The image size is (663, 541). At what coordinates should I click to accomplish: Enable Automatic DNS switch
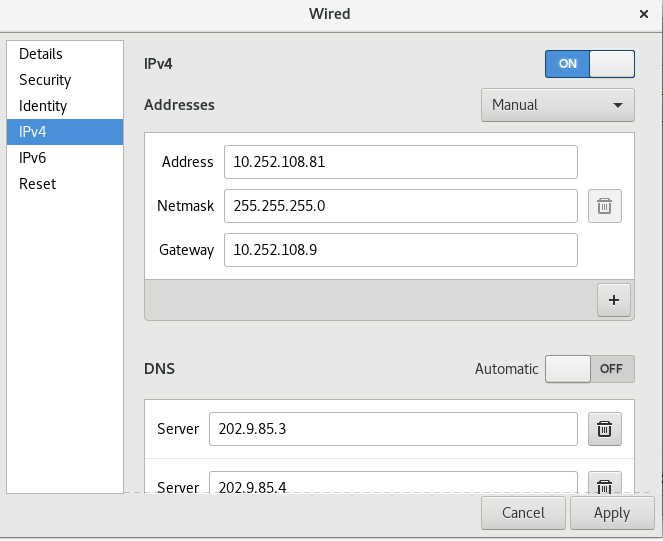pyautogui.click(x=590, y=369)
